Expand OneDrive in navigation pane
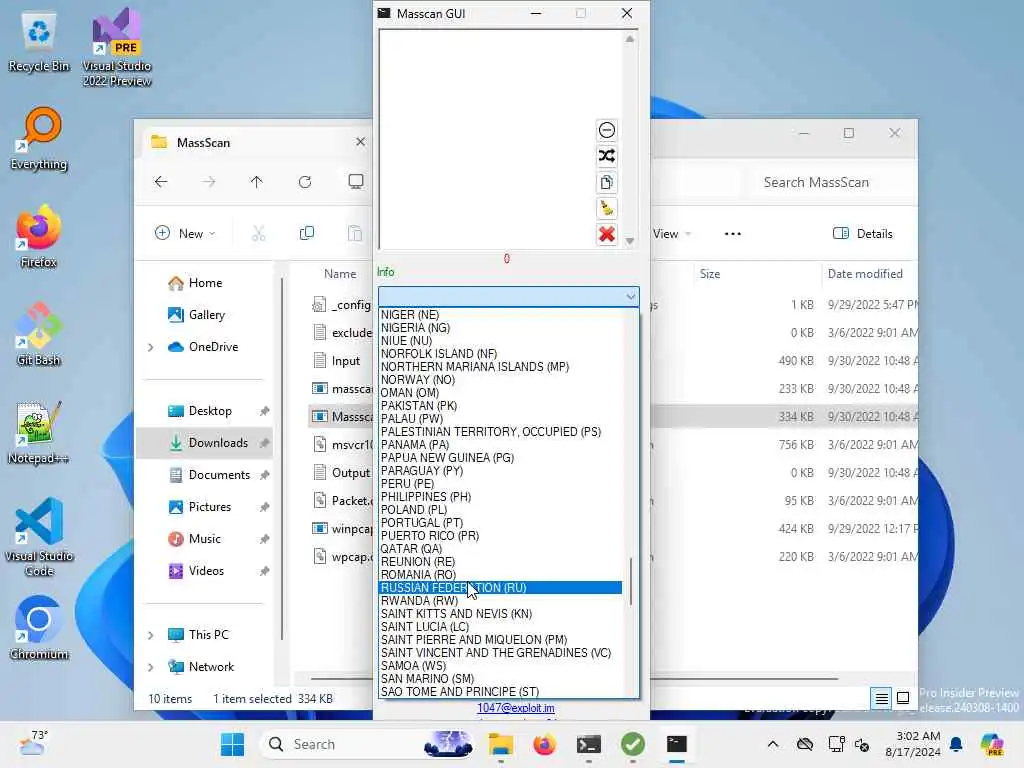Viewport: 1024px width, 768px height. tap(150, 347)
